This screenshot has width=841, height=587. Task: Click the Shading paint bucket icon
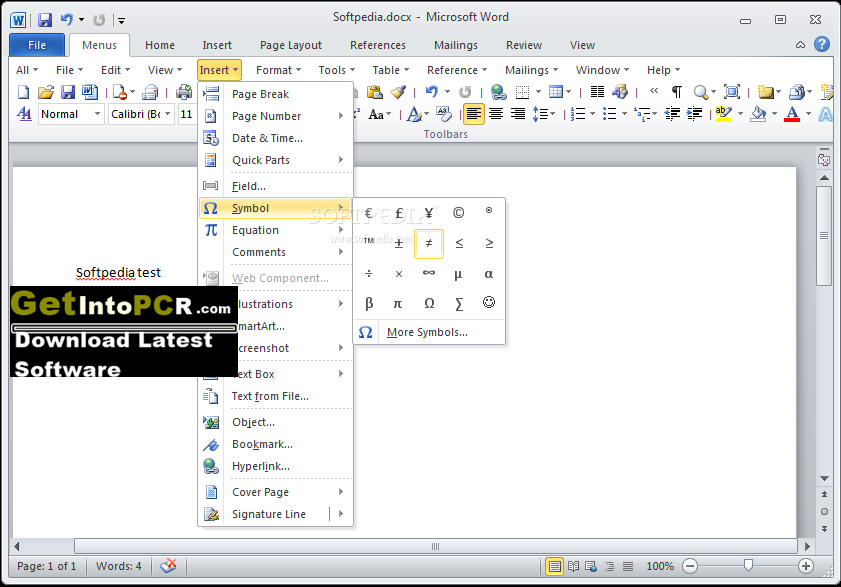click(x=758, y=114)
